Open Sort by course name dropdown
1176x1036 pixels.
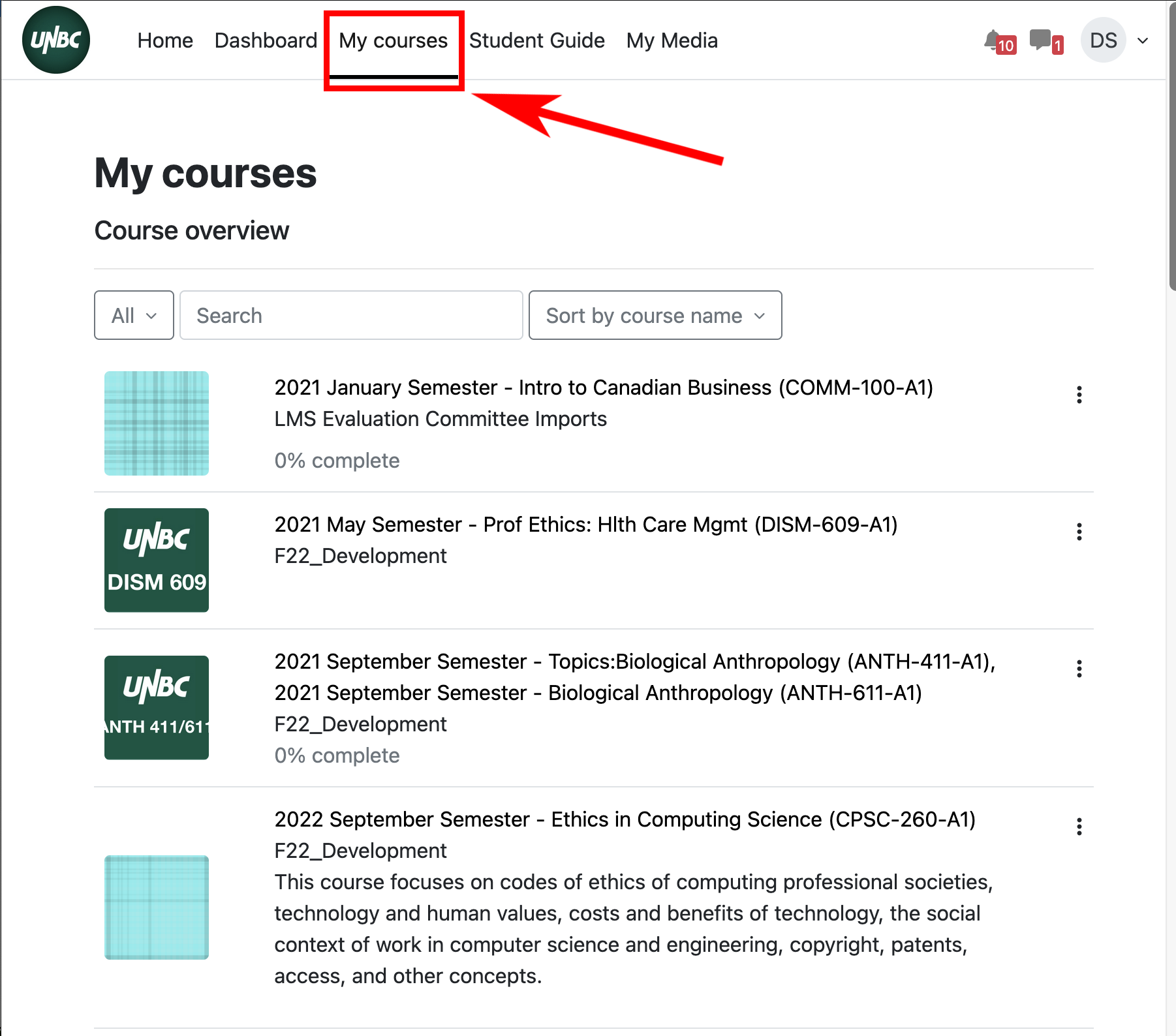655,316
